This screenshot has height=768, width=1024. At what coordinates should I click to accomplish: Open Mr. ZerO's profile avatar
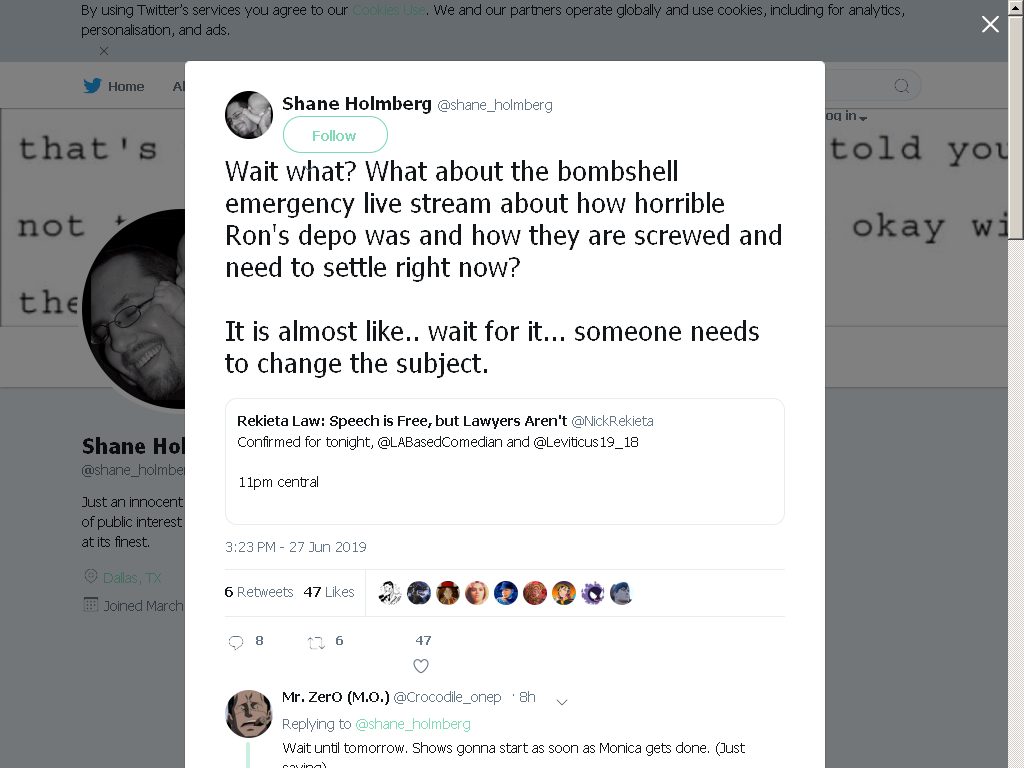(x=249, y=714)
